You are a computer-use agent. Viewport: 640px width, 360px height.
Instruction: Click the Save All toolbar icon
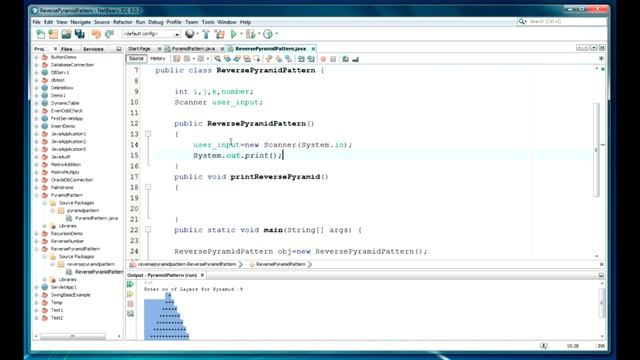point(80,34)
